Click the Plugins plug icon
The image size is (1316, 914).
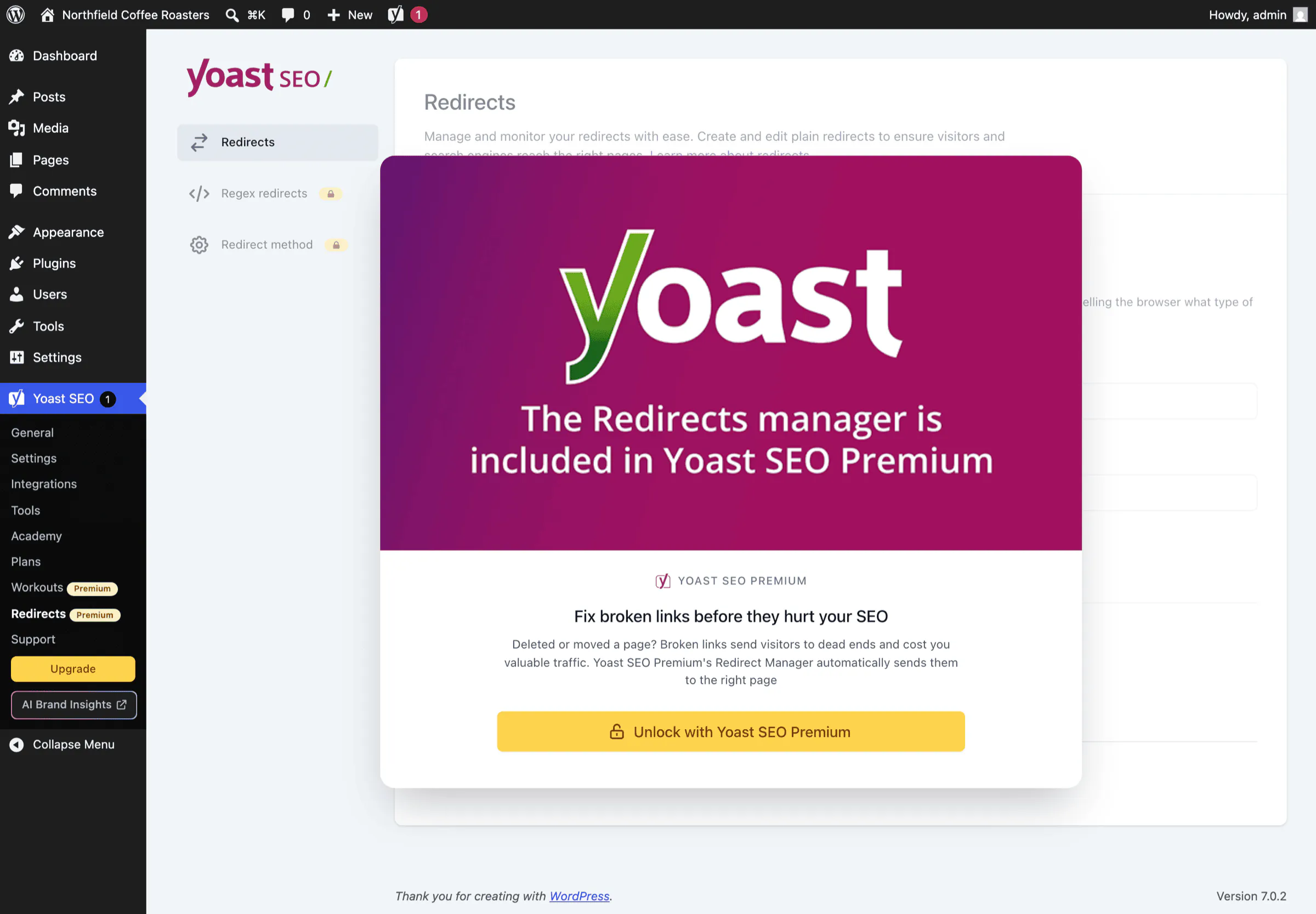point(16,263)
